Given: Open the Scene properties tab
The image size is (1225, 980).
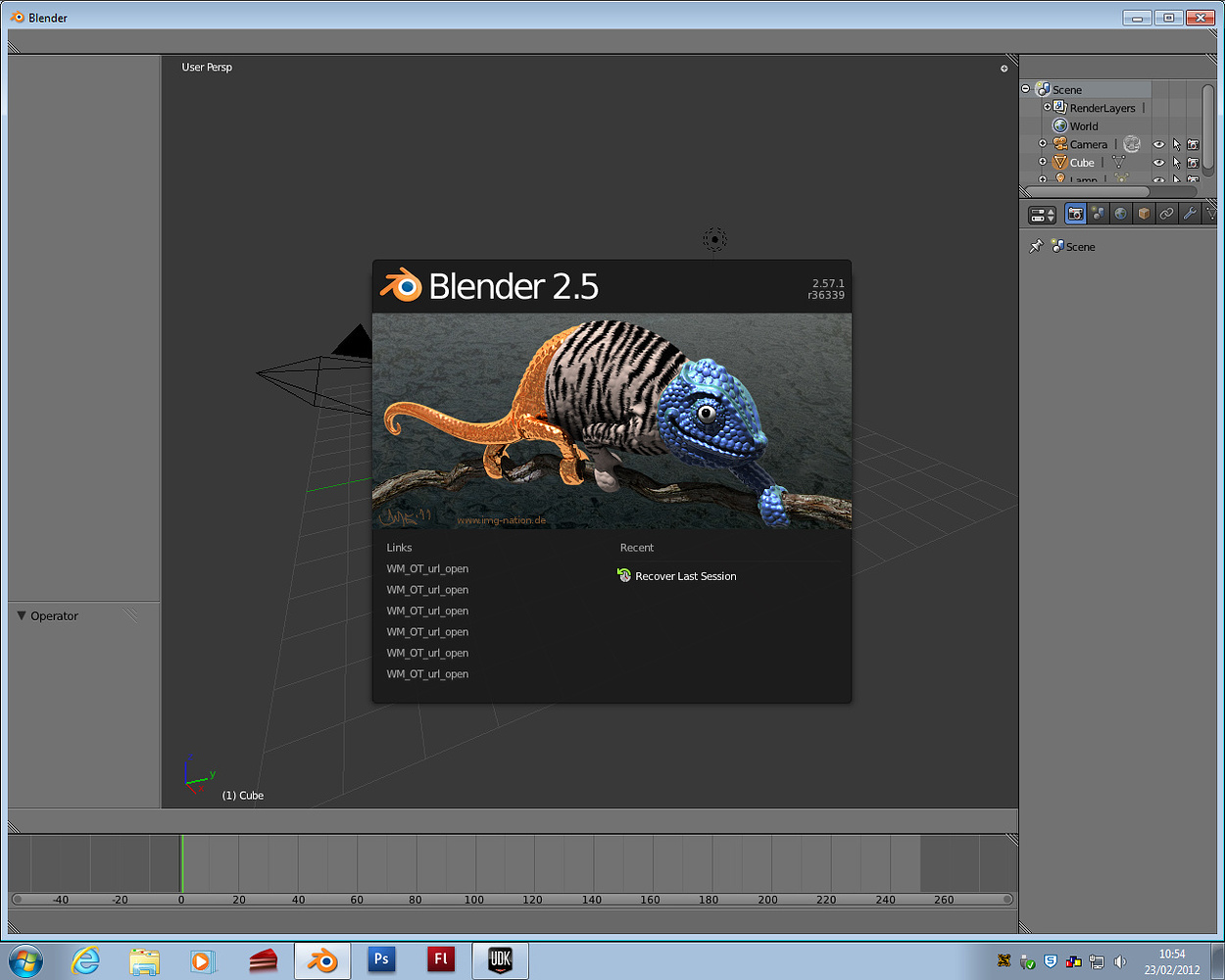Looking at the screenshot, I should [1099, 213].
